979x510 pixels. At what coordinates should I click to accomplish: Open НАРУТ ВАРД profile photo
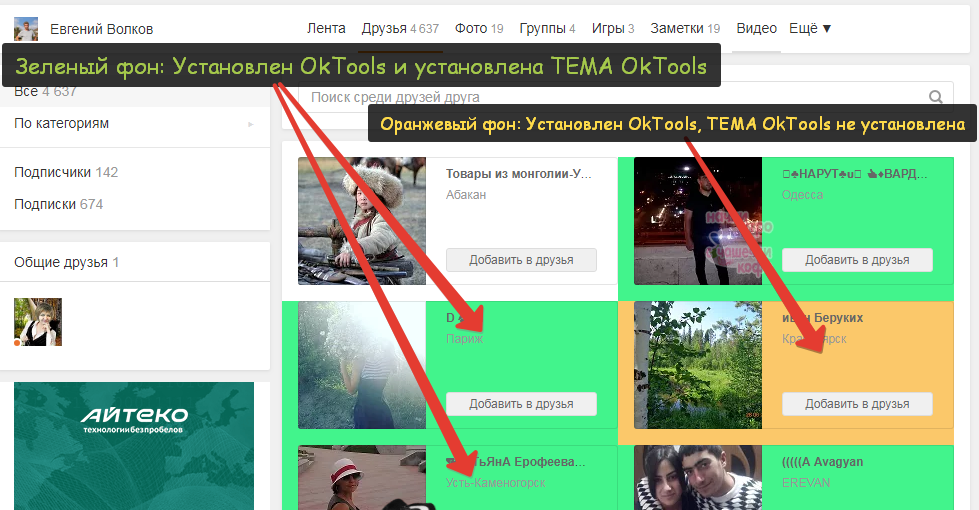pyautogui.click(x=698, y=221)
